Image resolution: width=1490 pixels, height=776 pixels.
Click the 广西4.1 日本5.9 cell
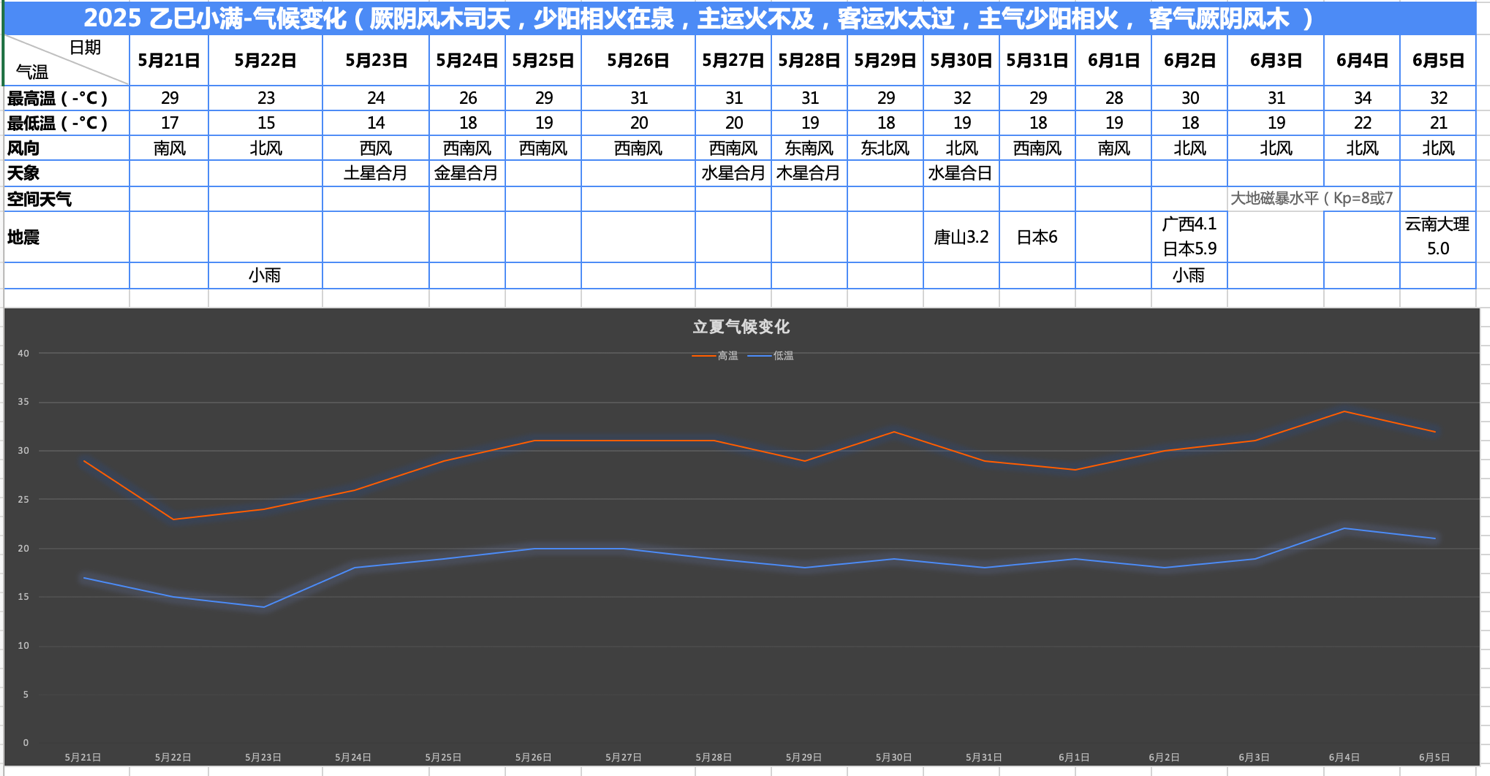pos(1189,237)
